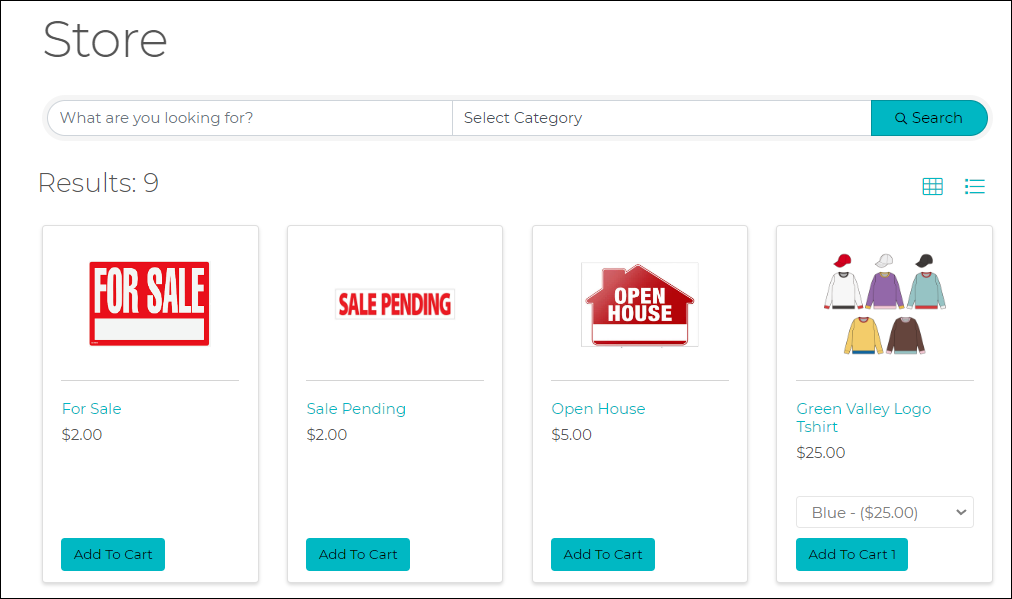Image resolution: width=1012 pixels, height=599 pixels.
Task: Open the Open House sign image
Action: 639,304
